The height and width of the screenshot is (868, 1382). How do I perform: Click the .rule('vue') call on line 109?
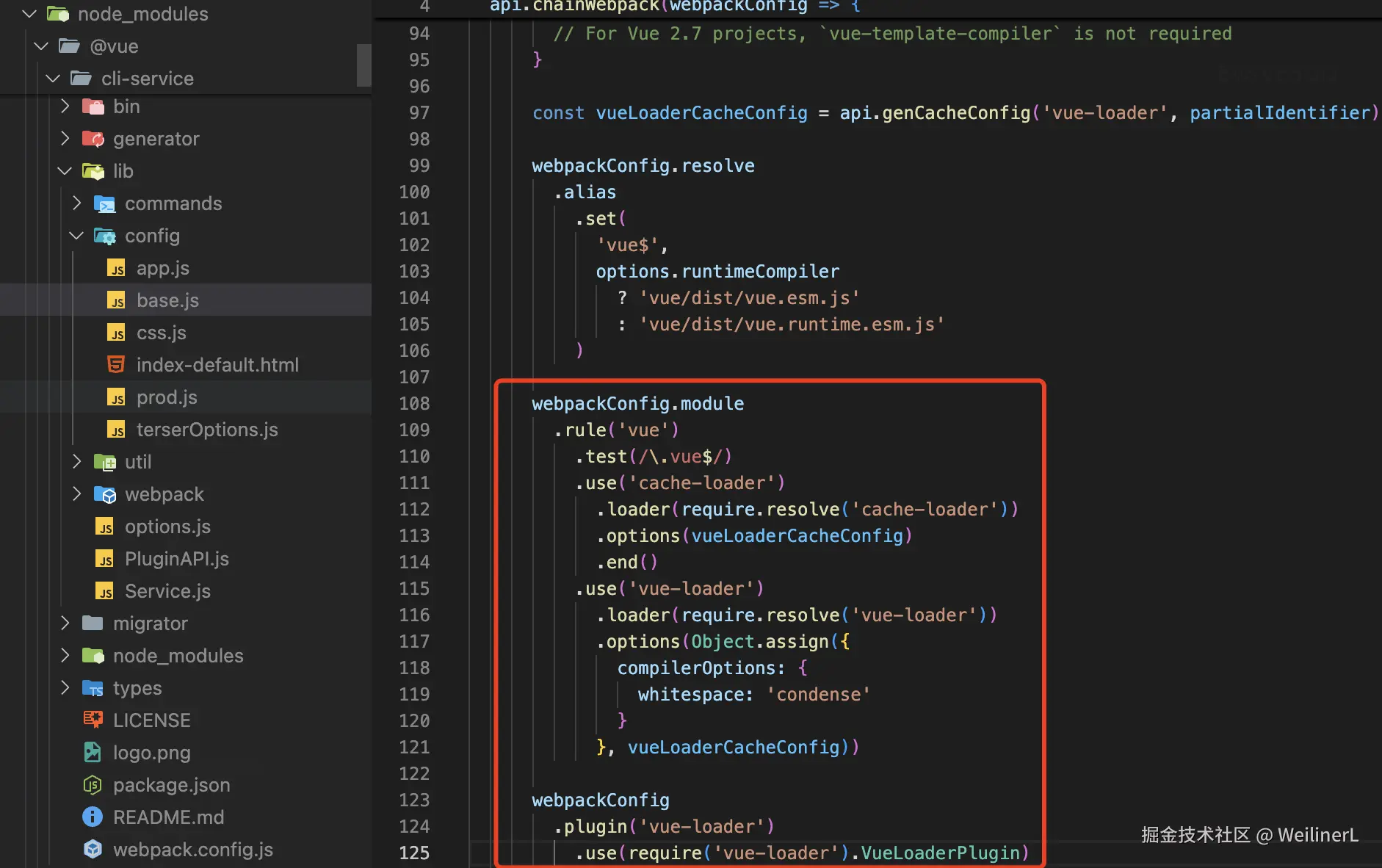coord(617,430)
